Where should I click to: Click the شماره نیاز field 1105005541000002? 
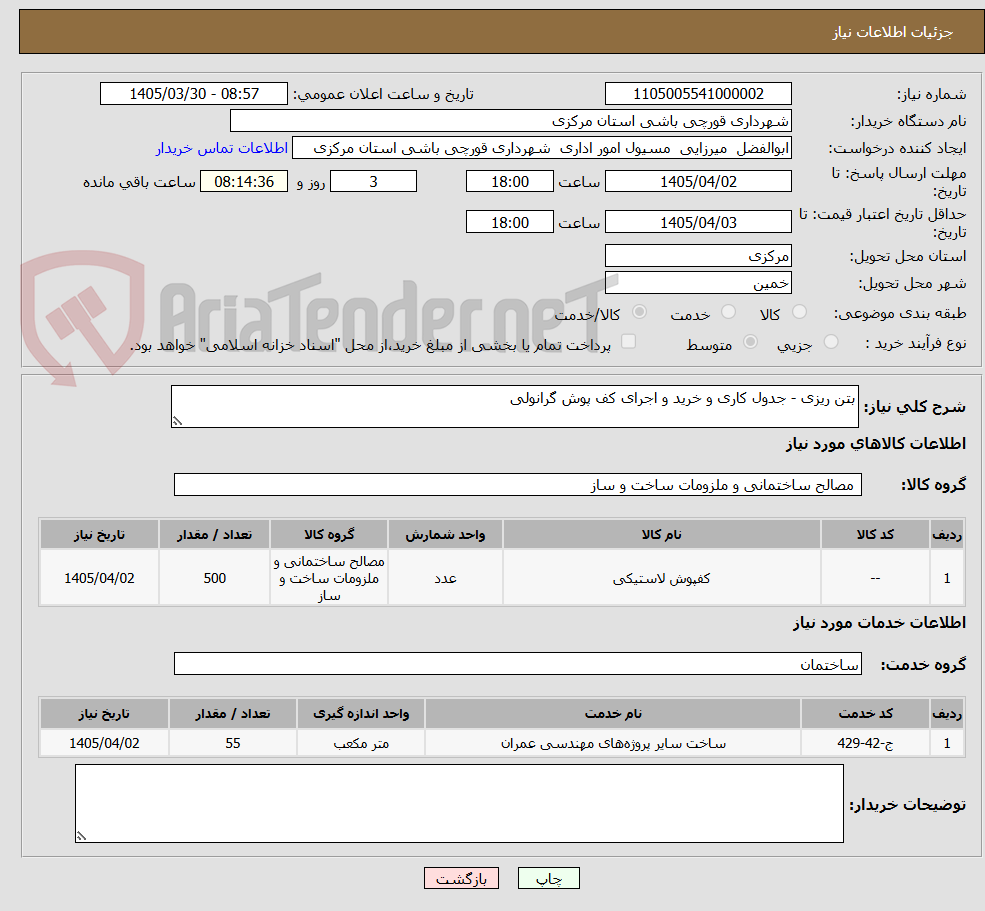coord(698,94)
